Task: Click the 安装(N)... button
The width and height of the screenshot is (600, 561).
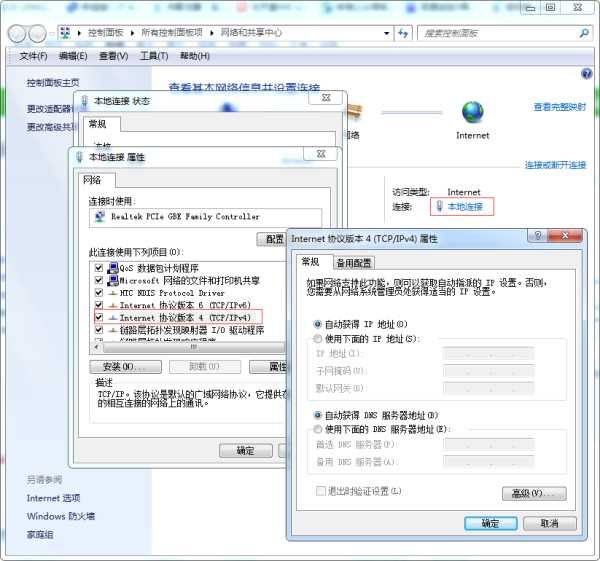Action: click(125, 367)
